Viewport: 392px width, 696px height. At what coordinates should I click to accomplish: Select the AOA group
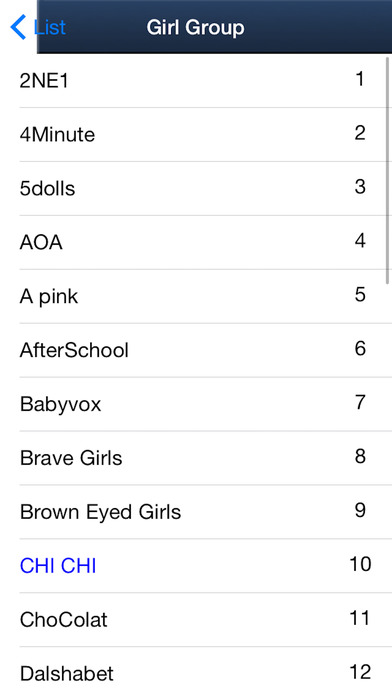196,242
